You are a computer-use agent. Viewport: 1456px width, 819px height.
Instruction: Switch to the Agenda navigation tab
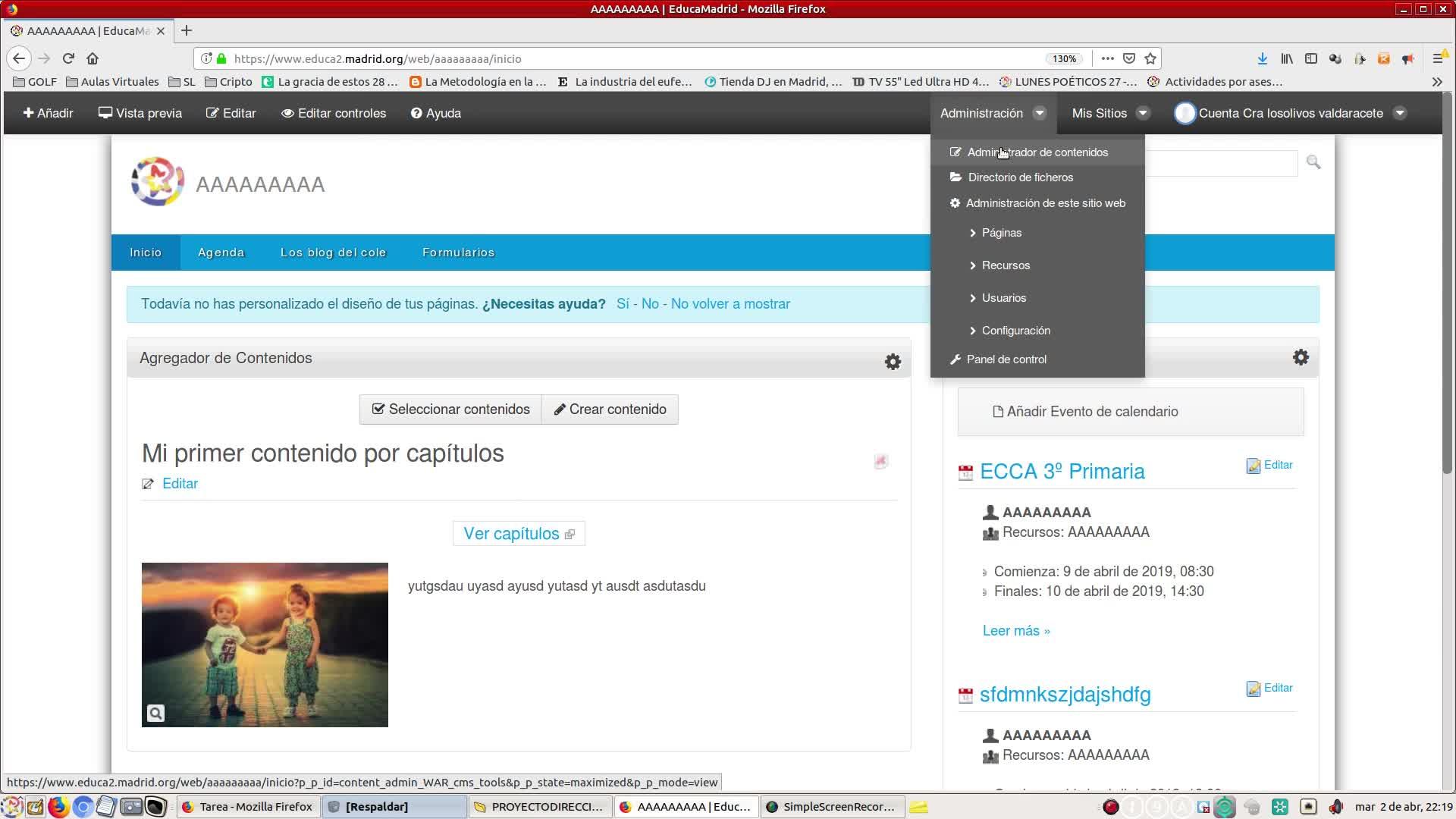(x=221, y=253)
